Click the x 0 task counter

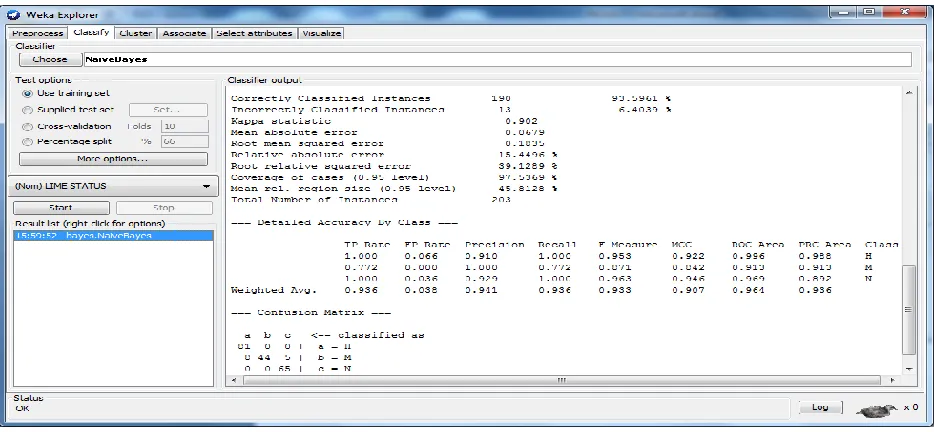(x=911, y=408)
